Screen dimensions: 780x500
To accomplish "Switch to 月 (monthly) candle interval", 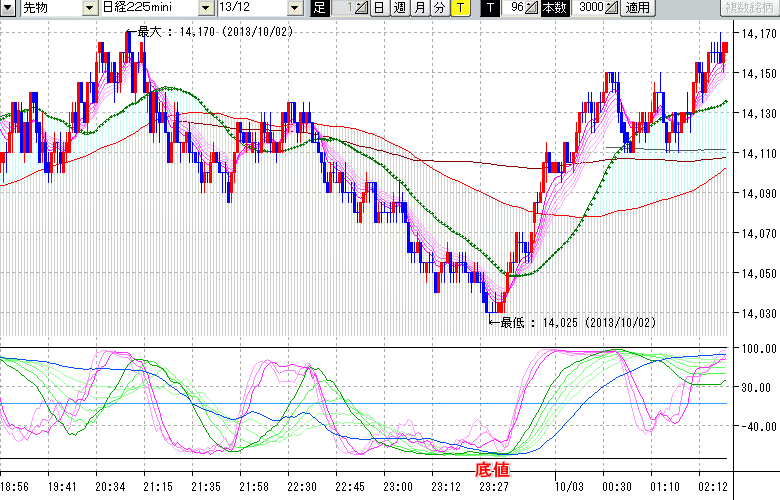I will (419, 8).
